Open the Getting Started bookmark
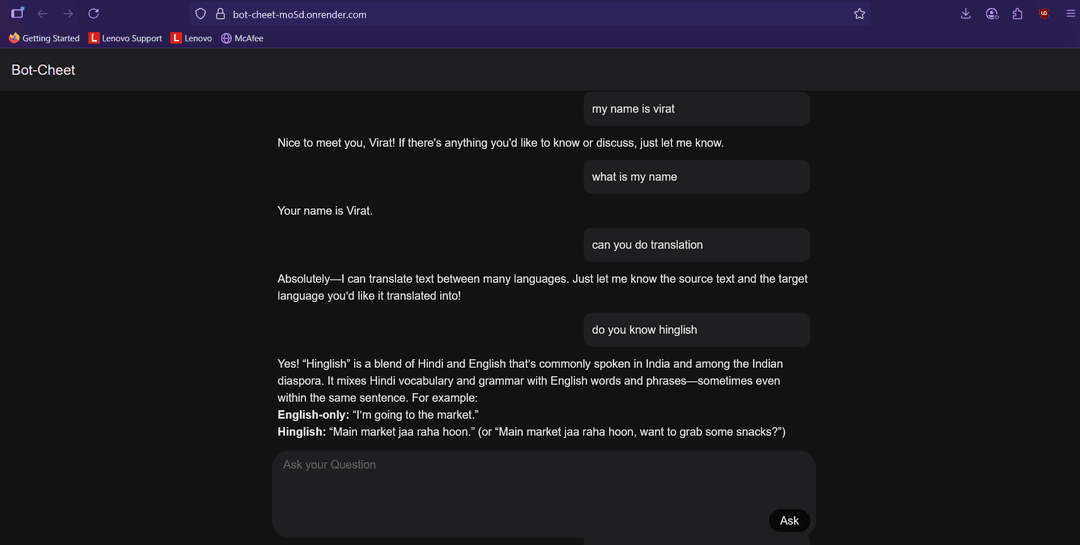1080x545 pixels. [x=44, y=38]
